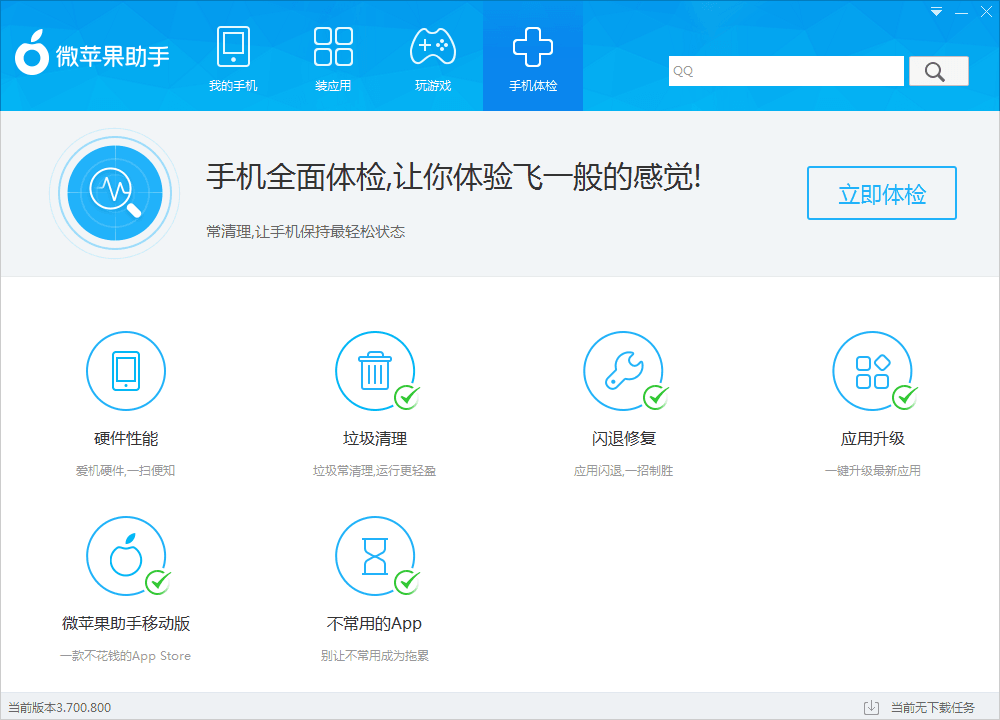Click the QQ search input field
Viewport: 1000px width, 720px height.
click(786, 71)
